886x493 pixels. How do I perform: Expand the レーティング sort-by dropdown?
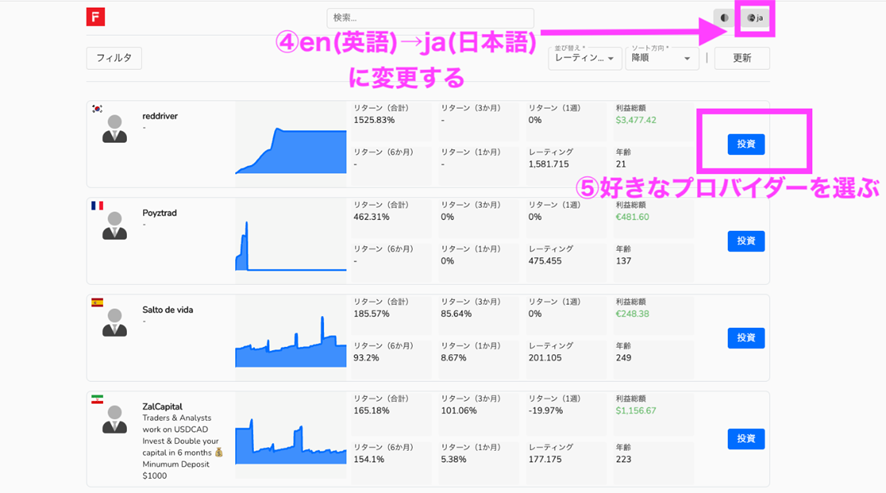pos(585,58)
